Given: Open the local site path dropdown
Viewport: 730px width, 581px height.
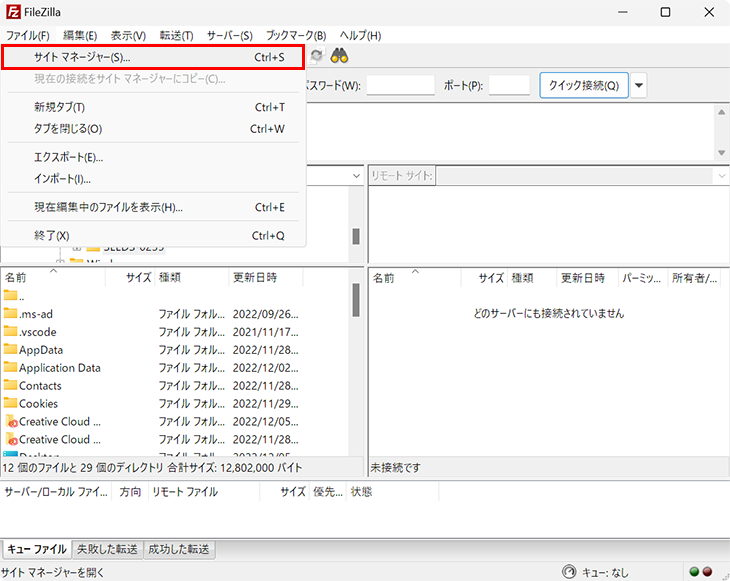Looking at the screenshot, I should pyautogui.click(x=356, y=176).
